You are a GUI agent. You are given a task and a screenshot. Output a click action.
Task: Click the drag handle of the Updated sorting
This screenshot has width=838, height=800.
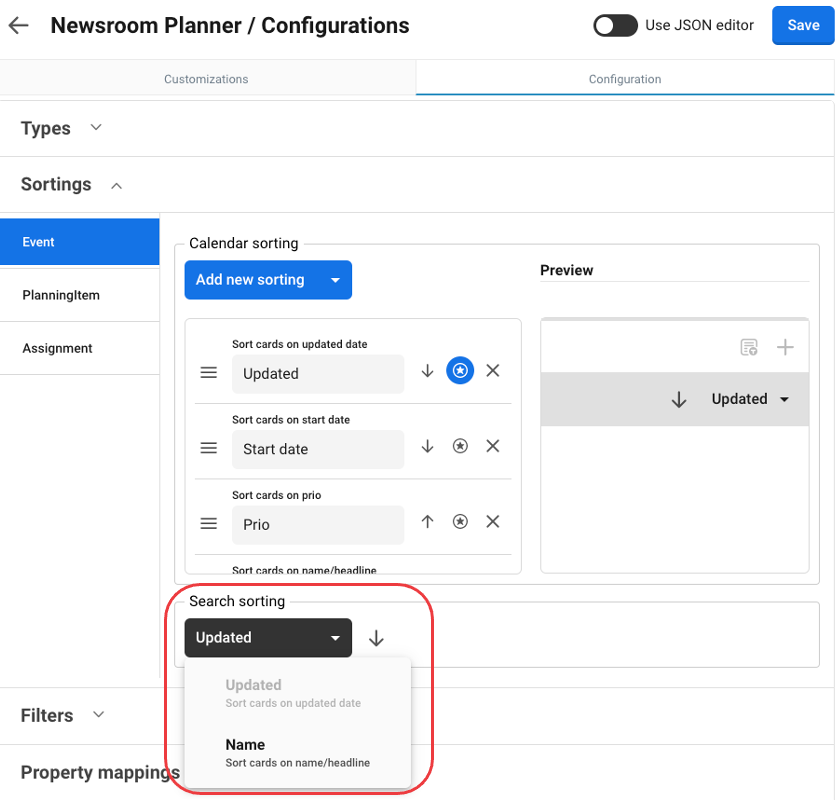209,373
